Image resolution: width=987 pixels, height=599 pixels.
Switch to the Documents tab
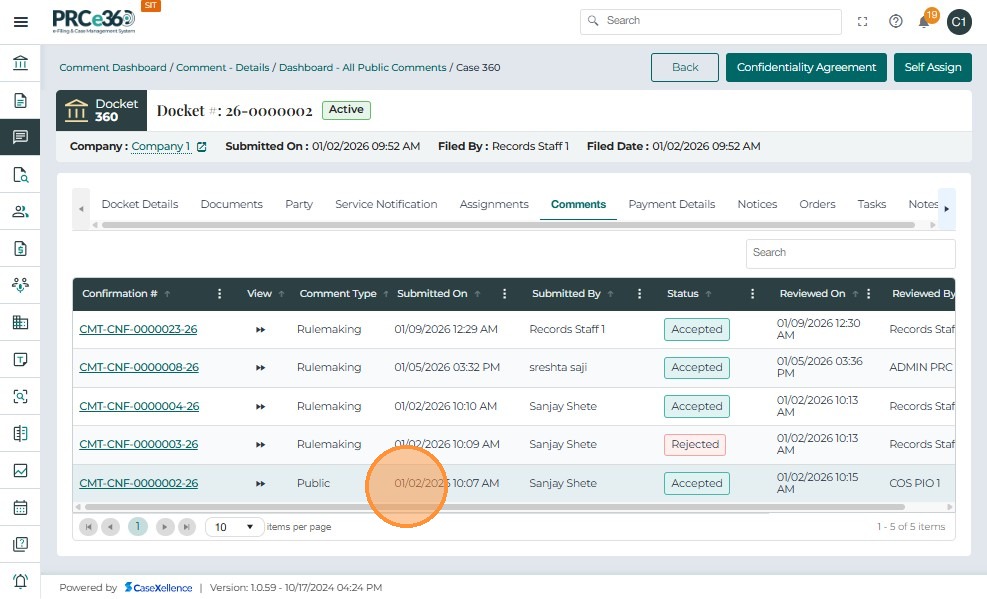pos(231,204)
